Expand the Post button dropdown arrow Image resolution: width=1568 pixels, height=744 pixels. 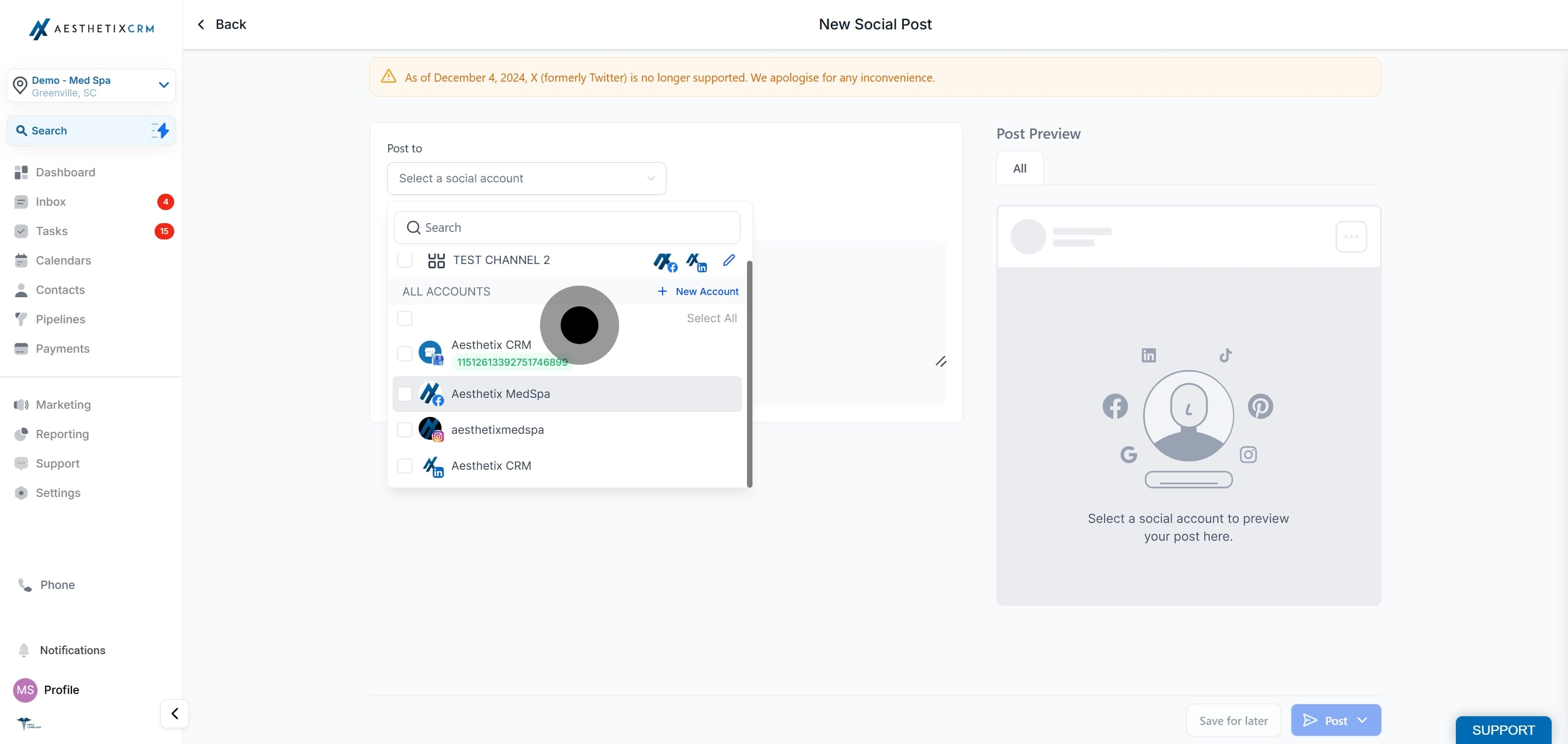(1362, 720)
